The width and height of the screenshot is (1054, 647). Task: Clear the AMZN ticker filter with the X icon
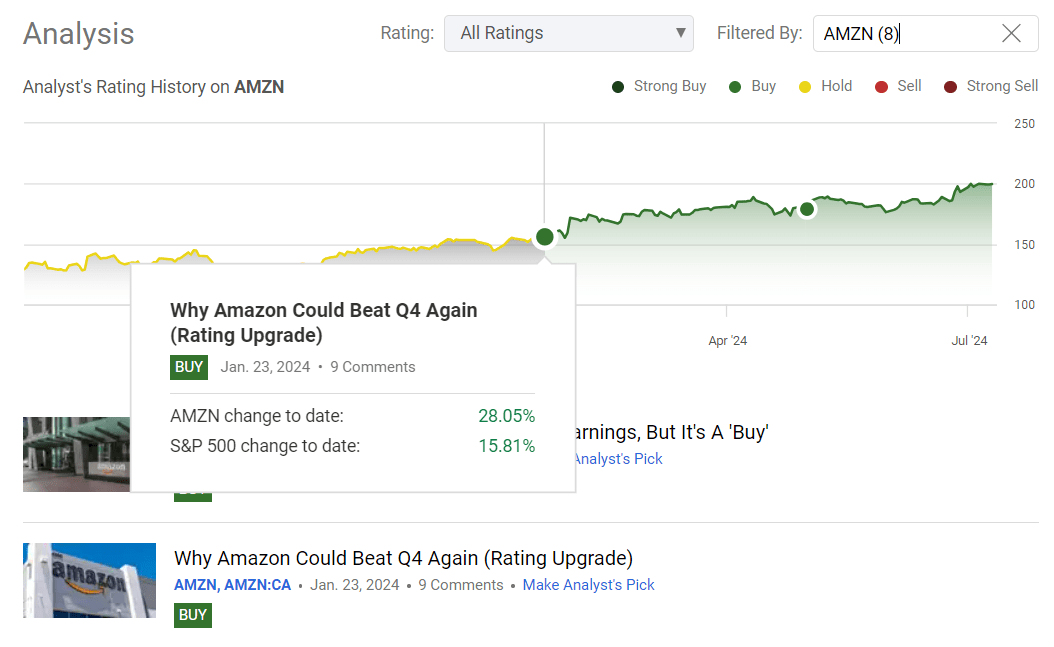coord(1011,33)
